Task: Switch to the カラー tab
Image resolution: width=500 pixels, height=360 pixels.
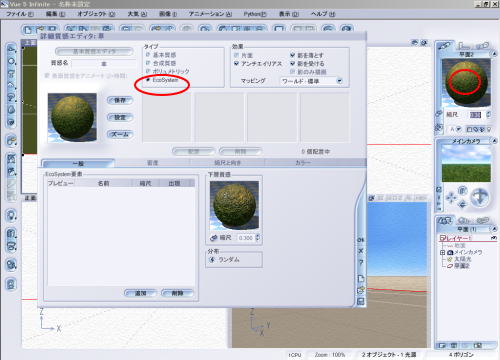Action: 303,163
